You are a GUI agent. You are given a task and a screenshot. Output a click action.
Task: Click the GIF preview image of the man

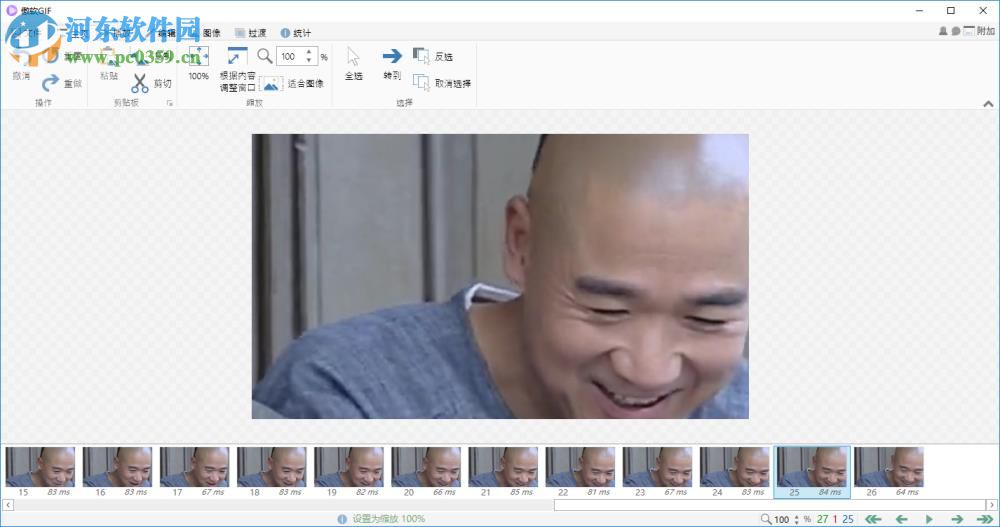(x=500, y=276)
